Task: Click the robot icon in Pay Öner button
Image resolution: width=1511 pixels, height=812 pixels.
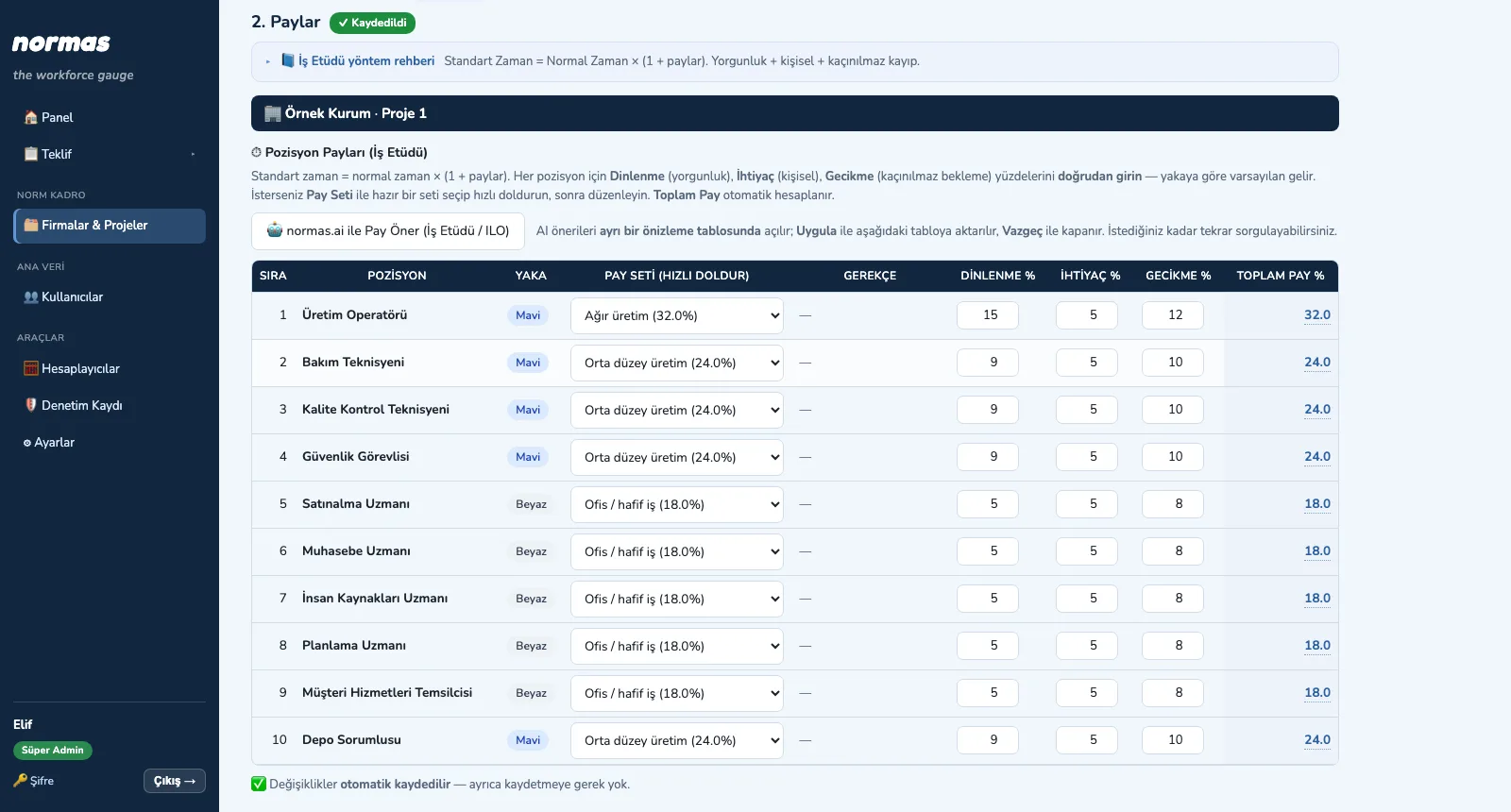Action: click(x=275, y=230)
